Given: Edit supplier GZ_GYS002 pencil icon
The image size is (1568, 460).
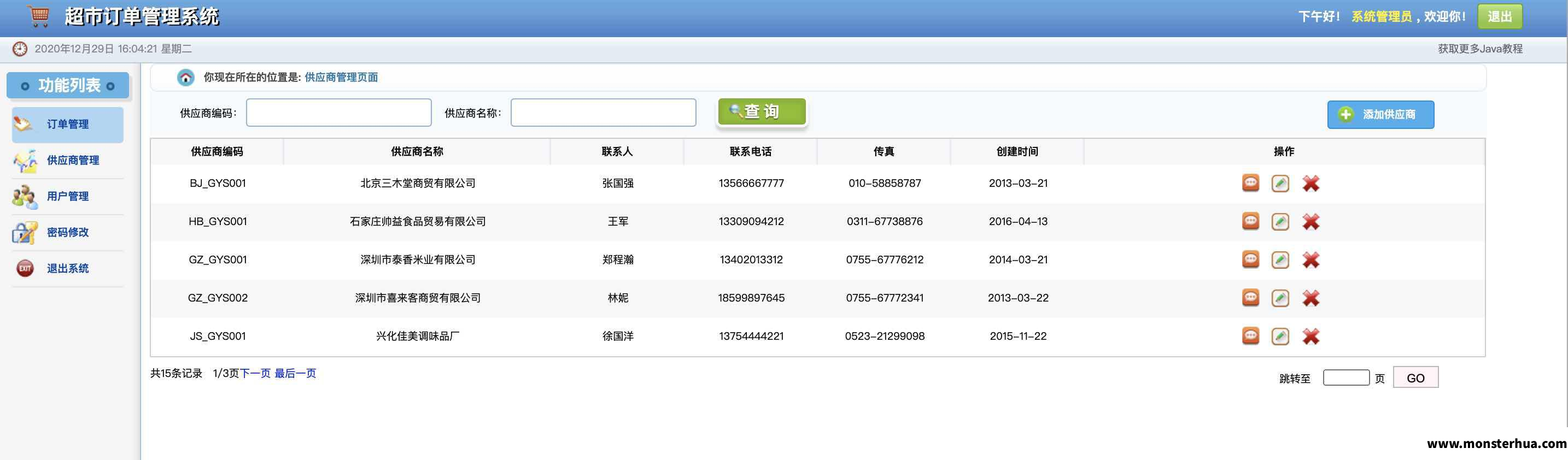Looking at the screenshot, I should coord(1280,298).
